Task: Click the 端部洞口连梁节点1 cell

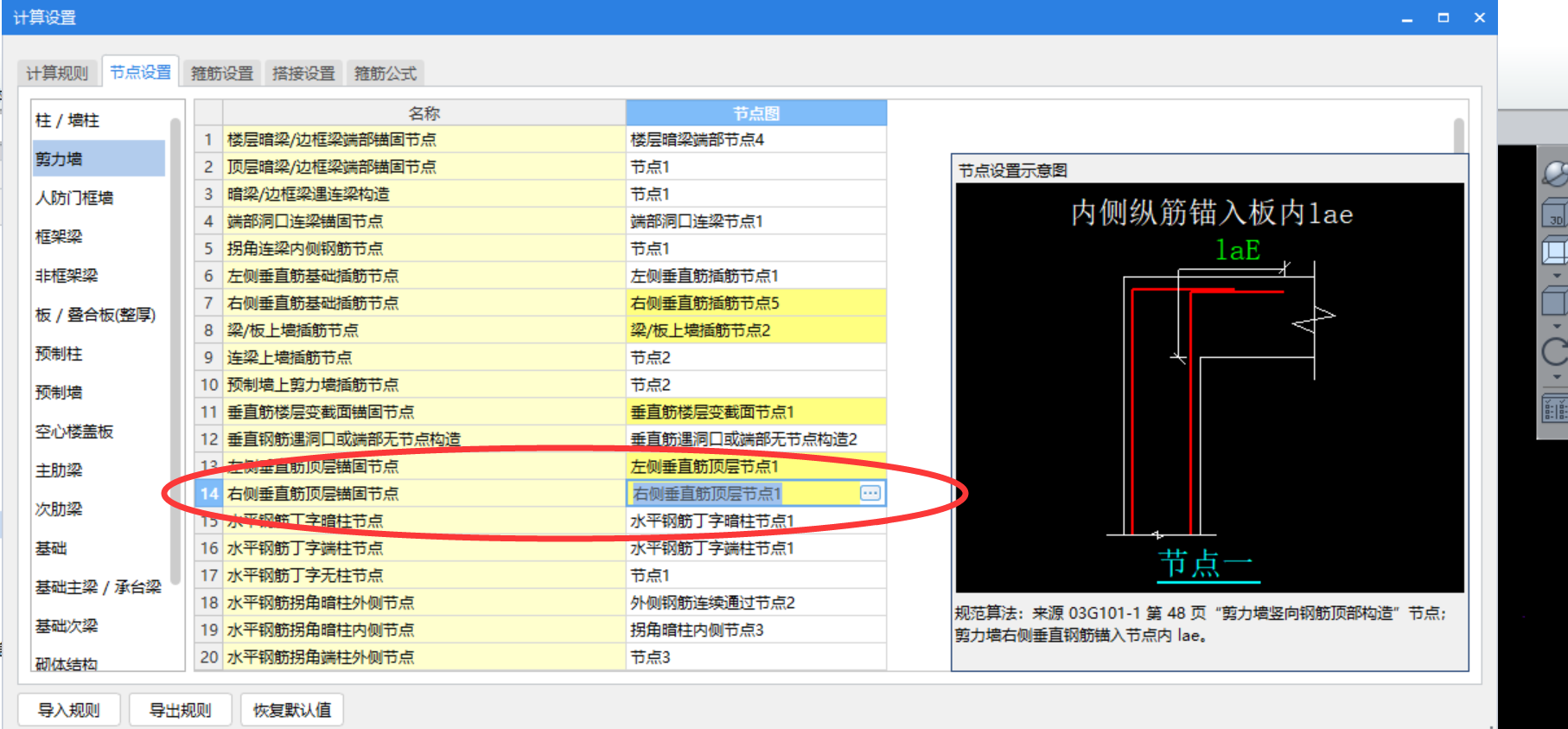Action: pos(756,221)
